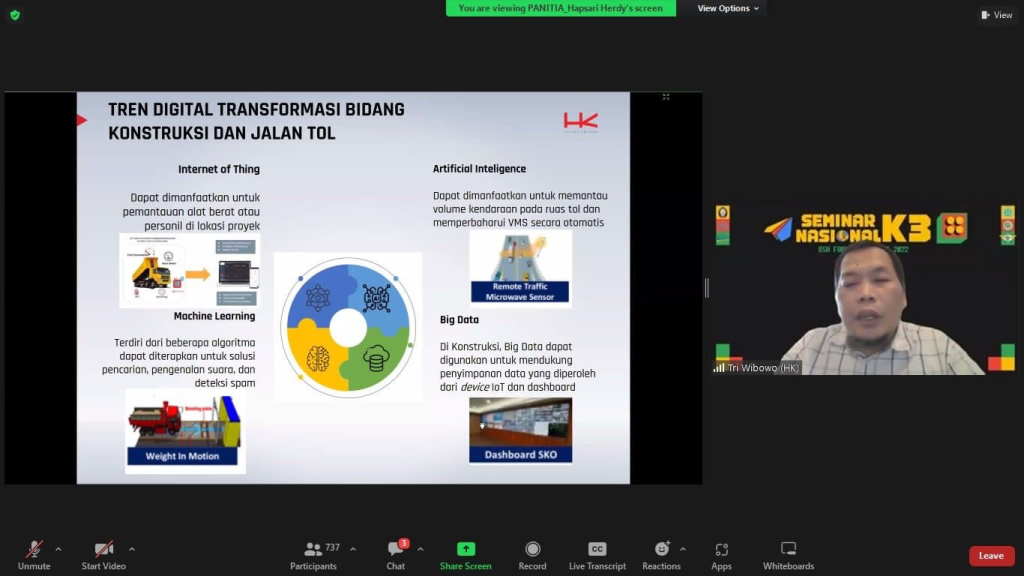Open the View Options menu
Image resolution: width=1024 pixels, height=576 pixels.
point(728,8)
